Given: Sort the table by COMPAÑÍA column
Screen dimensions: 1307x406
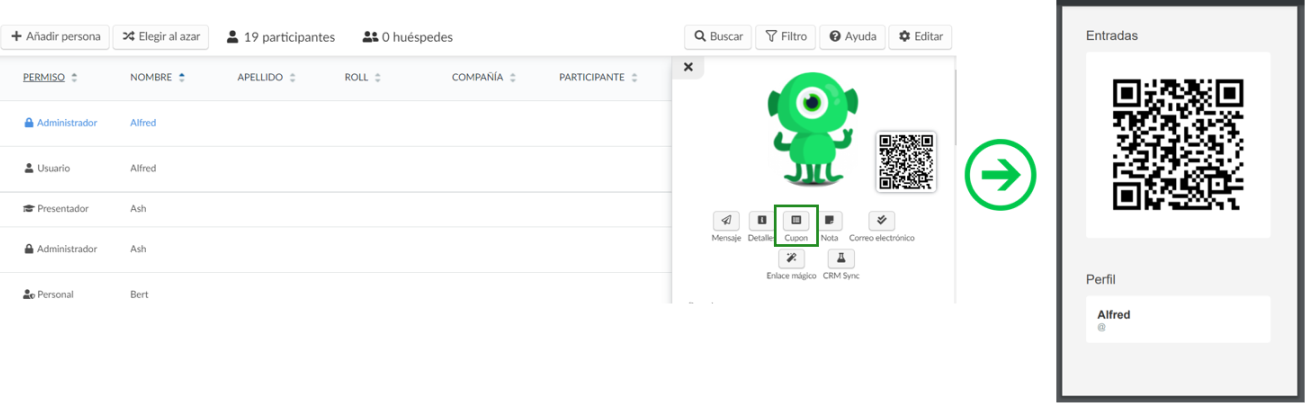Looking at the screenshot, I should [x=484, y=77].
